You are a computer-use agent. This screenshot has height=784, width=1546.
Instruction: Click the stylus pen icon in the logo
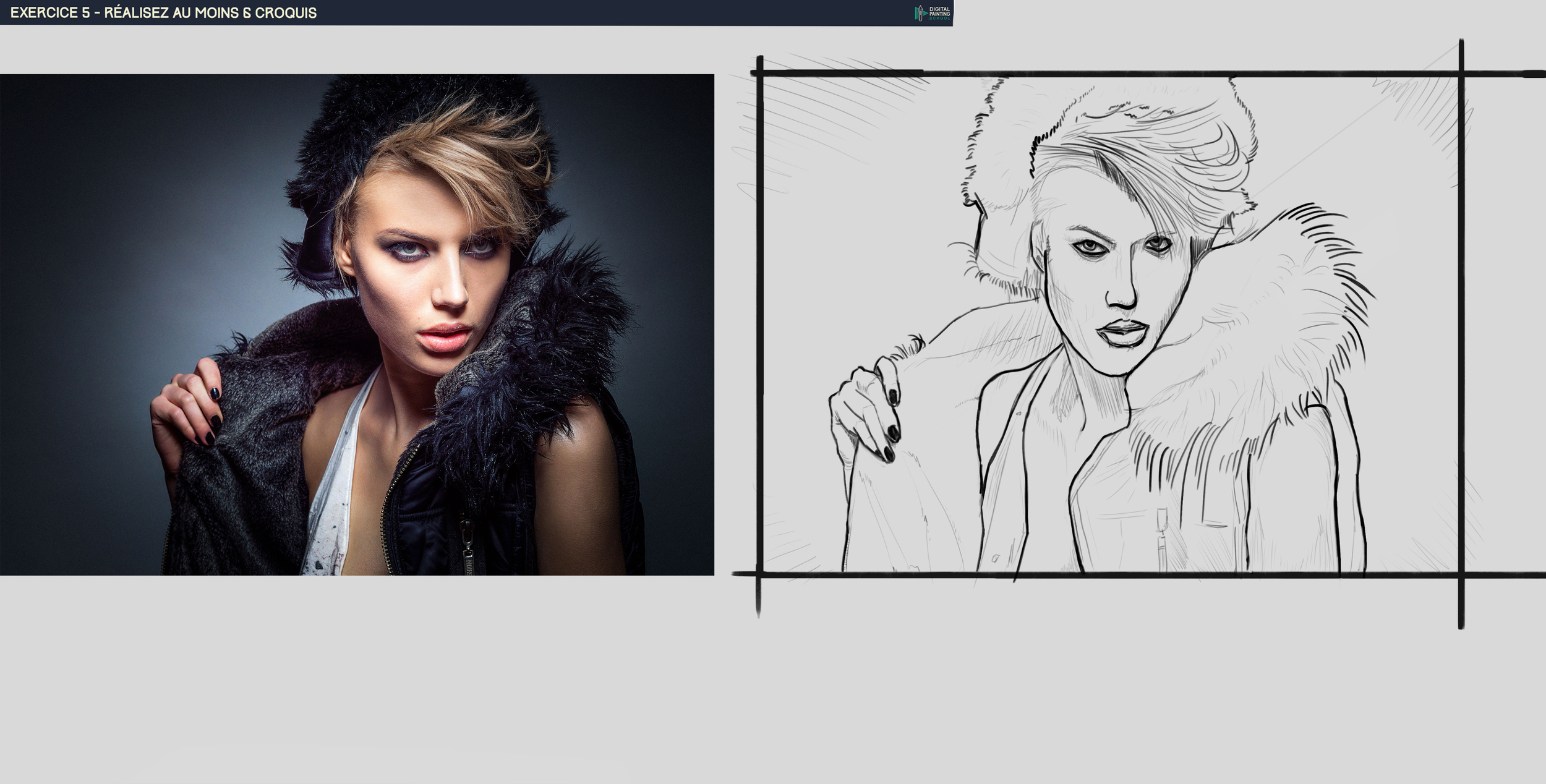coord(920,13)
